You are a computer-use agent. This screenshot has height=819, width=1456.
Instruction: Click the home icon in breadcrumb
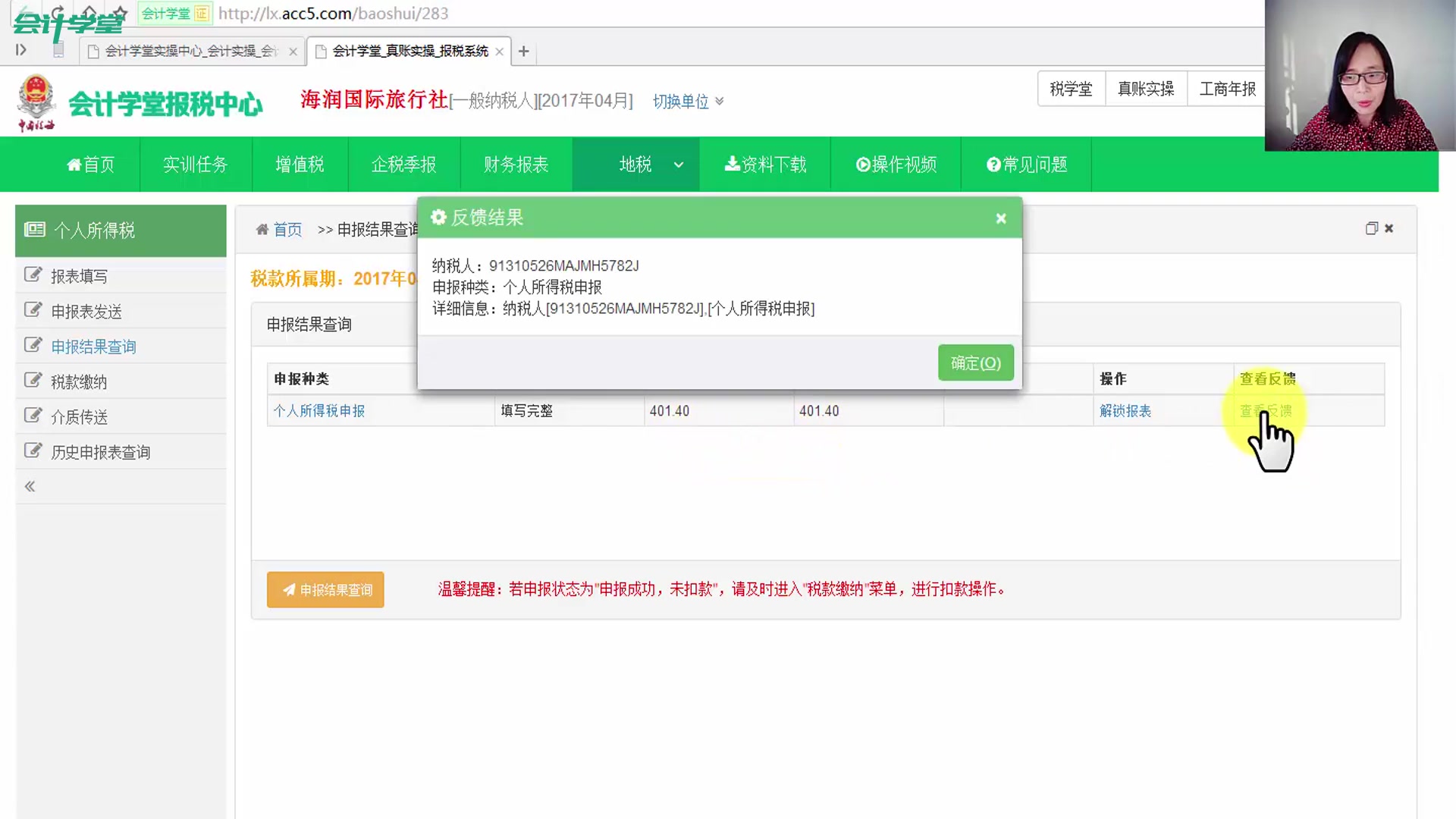pyautogui.click(x=262, y=229)
